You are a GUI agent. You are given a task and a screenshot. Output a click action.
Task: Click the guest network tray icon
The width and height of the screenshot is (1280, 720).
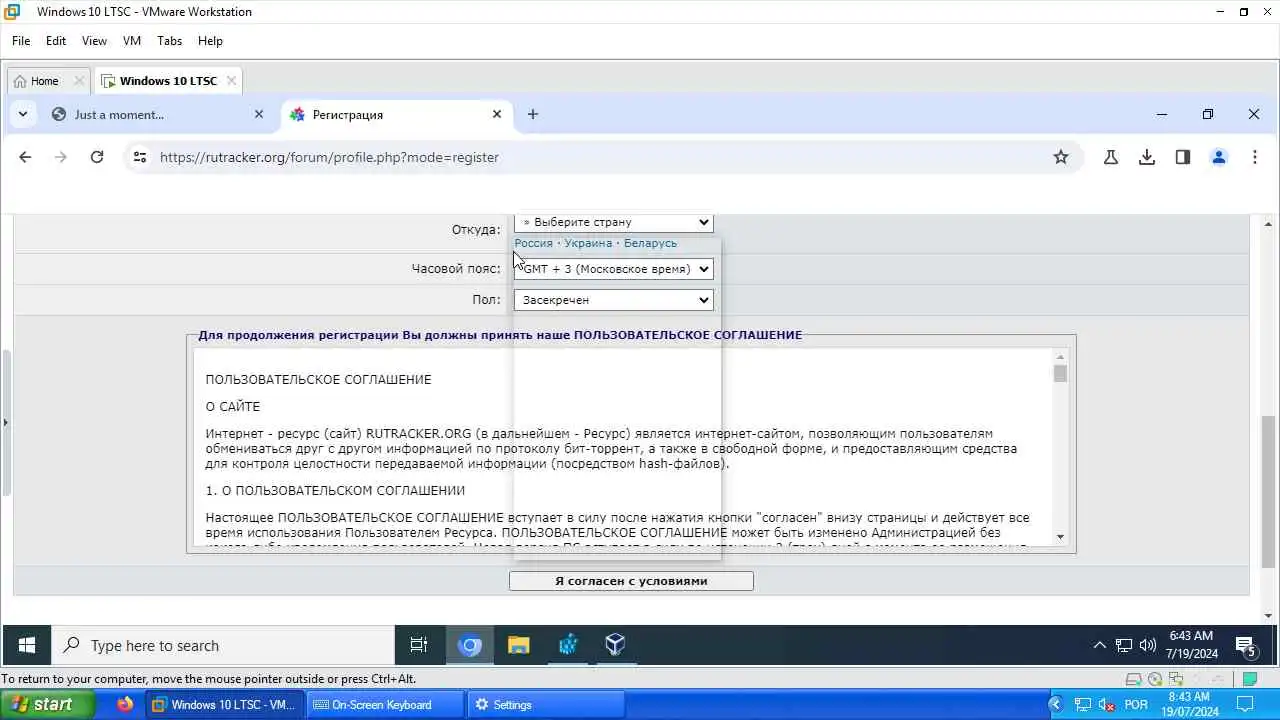tap(1124, 646)
